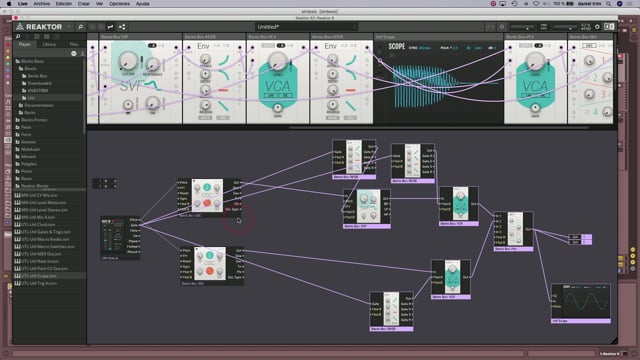Select the highlighted Util folder
Screen dimensions: 640x360
coord(48,98)
